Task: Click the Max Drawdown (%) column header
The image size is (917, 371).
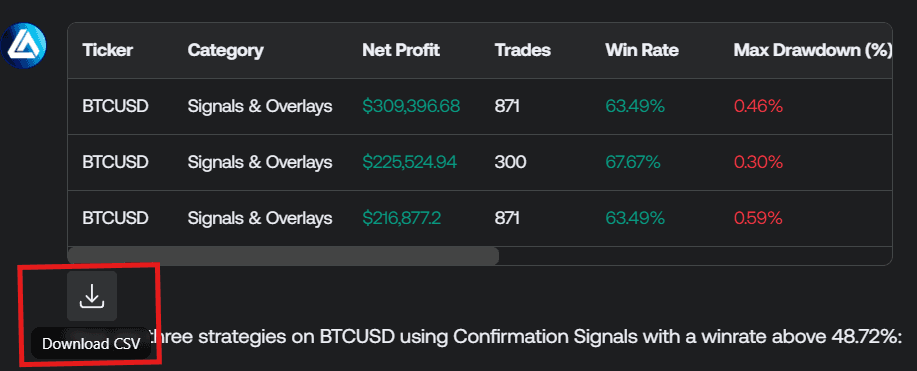Action: (813, 50)
